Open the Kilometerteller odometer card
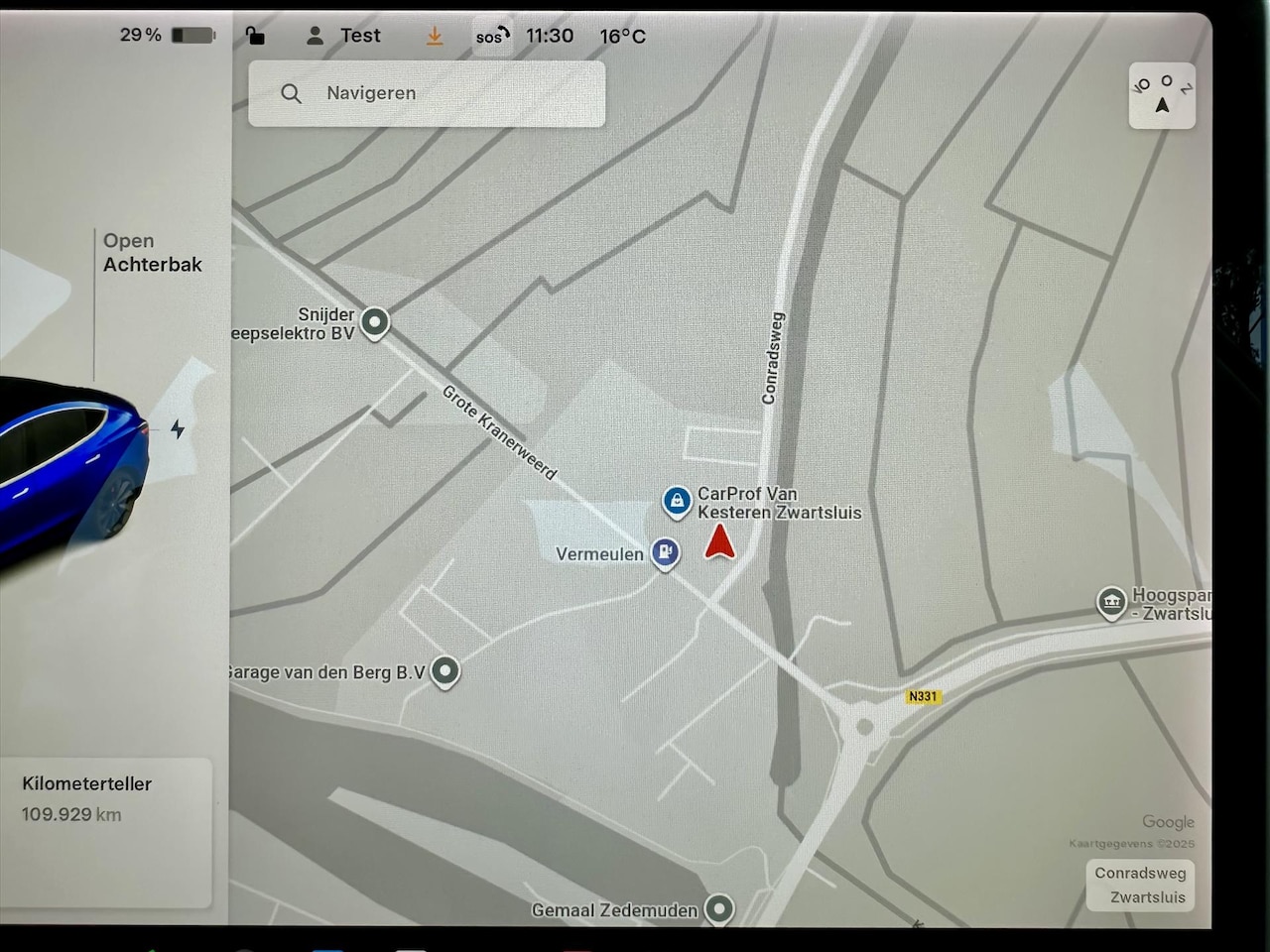This screenshot has width=1270, height=952. click(x=106, y=831)
